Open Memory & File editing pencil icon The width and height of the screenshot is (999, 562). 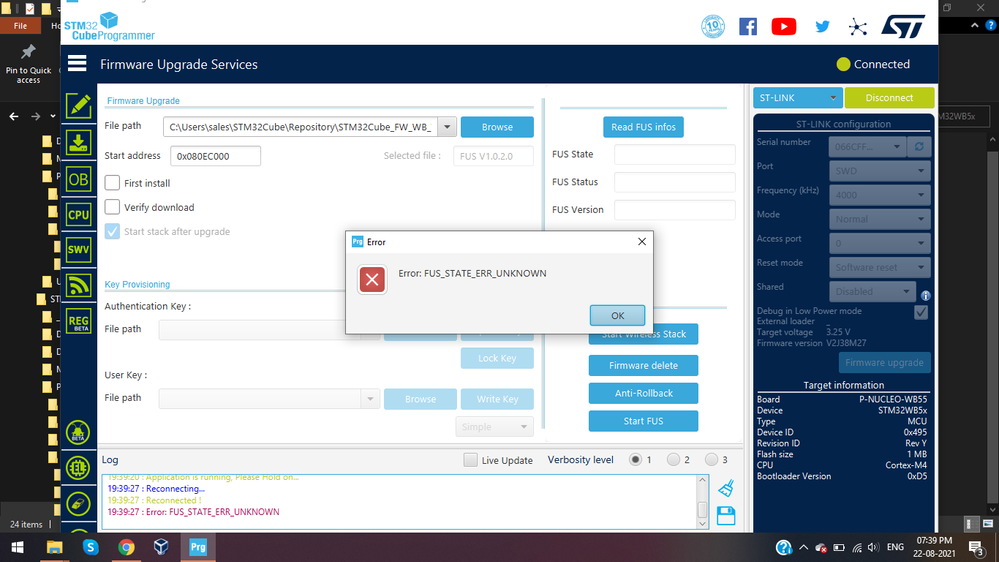78,106
